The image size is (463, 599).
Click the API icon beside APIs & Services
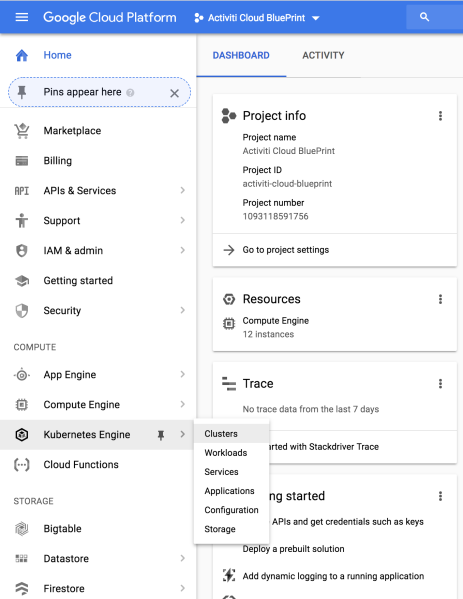[x=22, y=191]
